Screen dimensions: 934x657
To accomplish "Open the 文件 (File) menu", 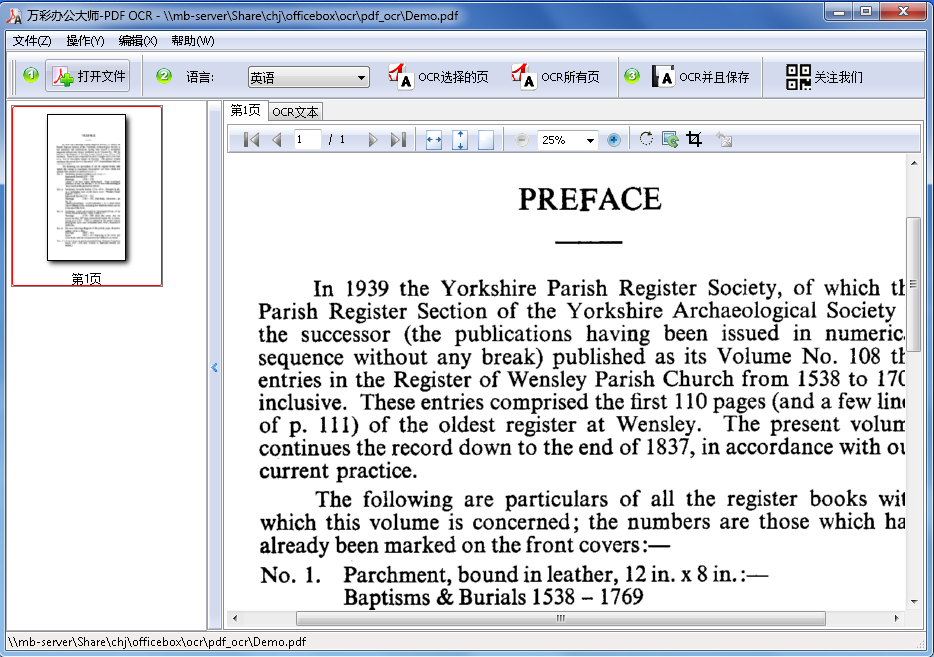I will tap(32, 41).
